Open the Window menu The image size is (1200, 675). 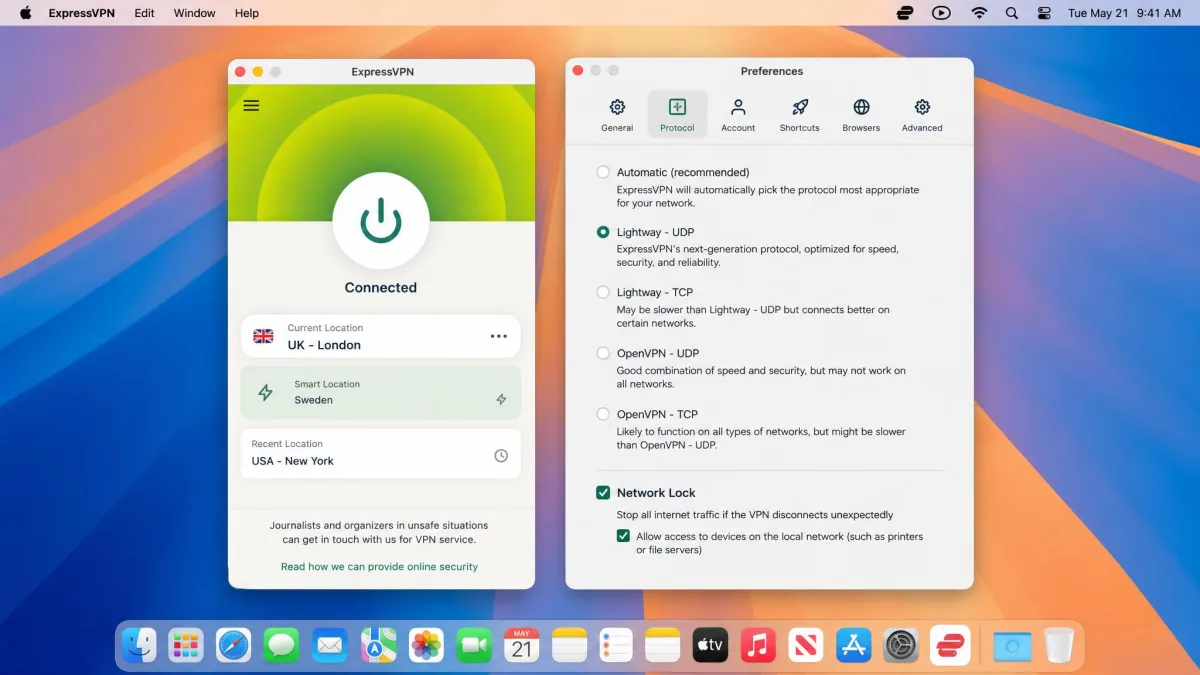194,13
